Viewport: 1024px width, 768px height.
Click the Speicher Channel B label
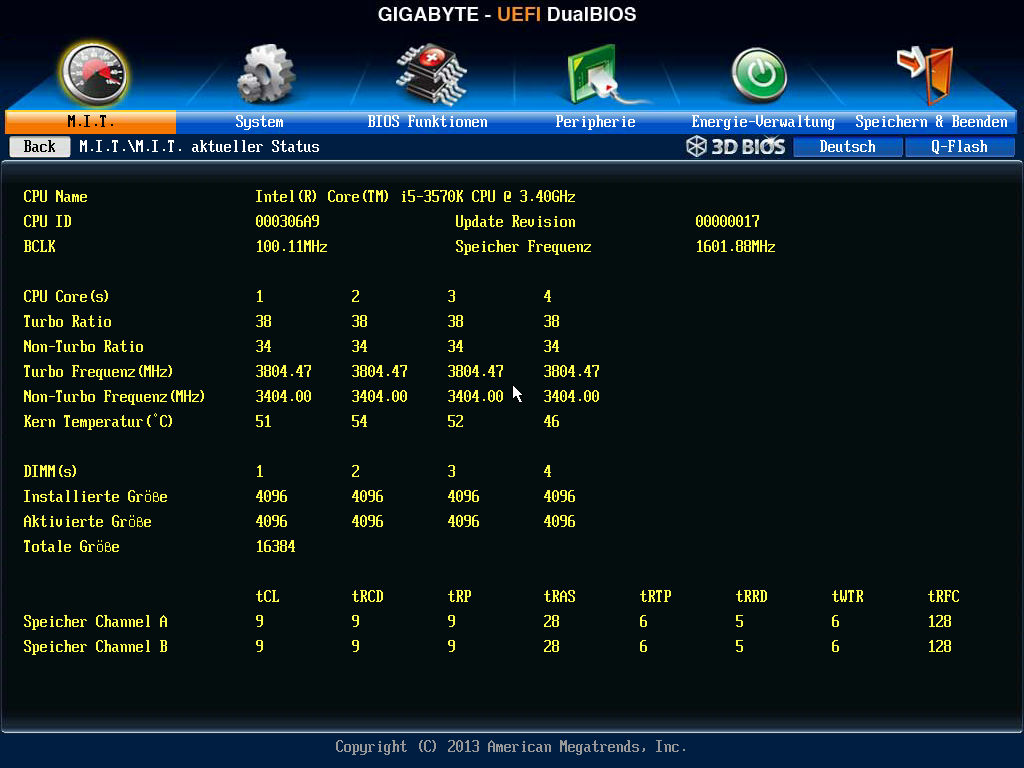click(95, 647)
